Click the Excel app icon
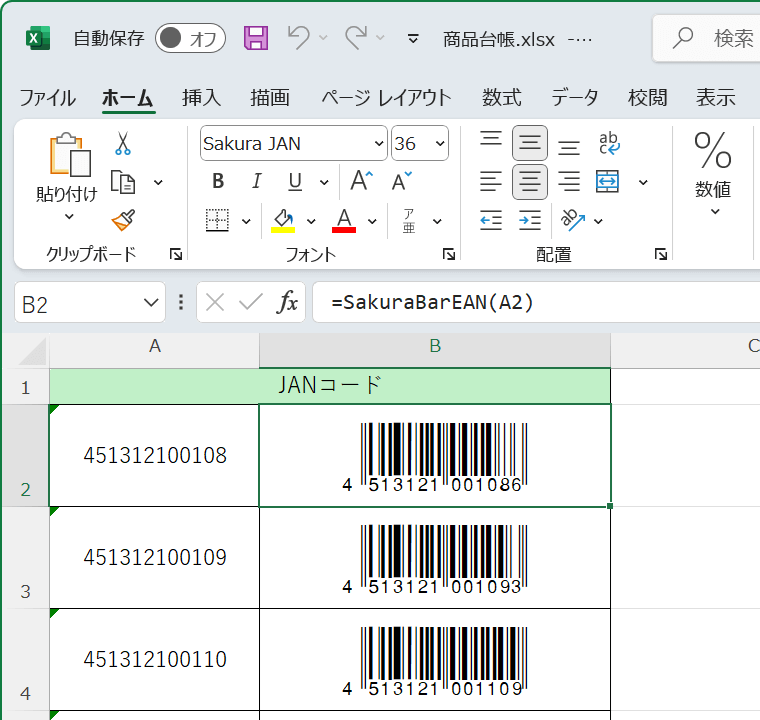The image size is (760, 720). pyautogui.click(x=38, y=38)
